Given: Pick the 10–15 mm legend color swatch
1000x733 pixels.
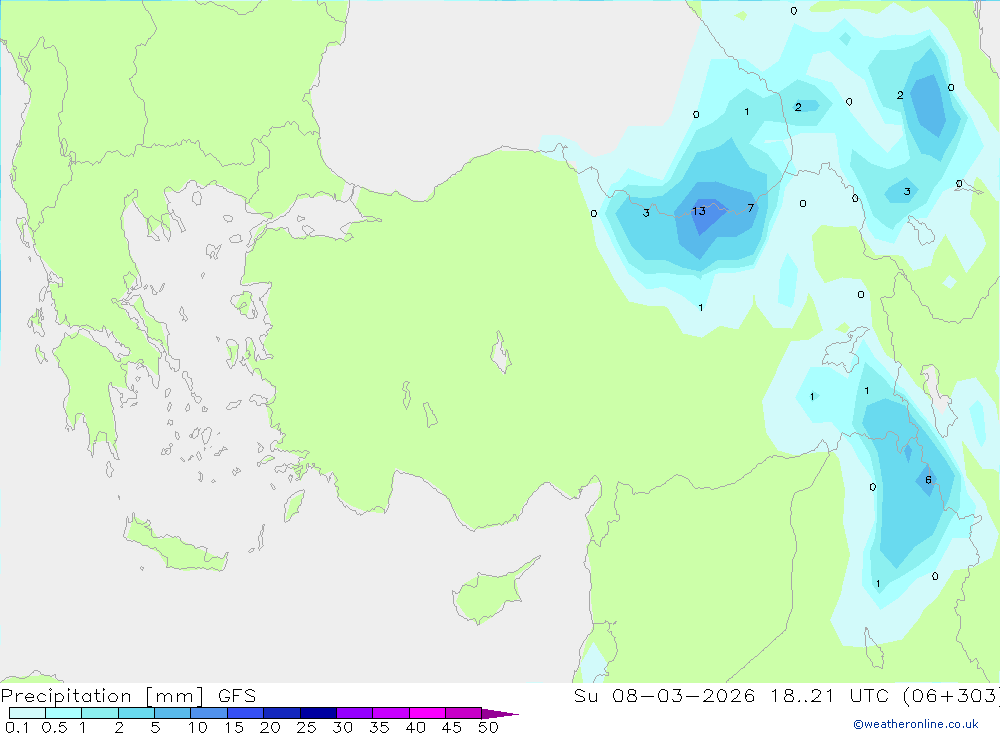Looking at the screenshot, I should pos(209,713).
